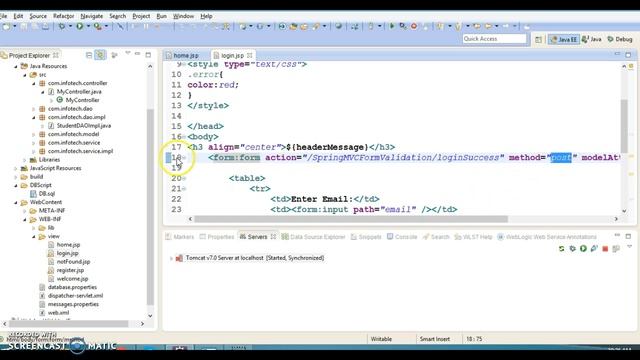Screen dimensions: 640x360
Task: Toggle fold marker on line 16
Action: point(184,137)
